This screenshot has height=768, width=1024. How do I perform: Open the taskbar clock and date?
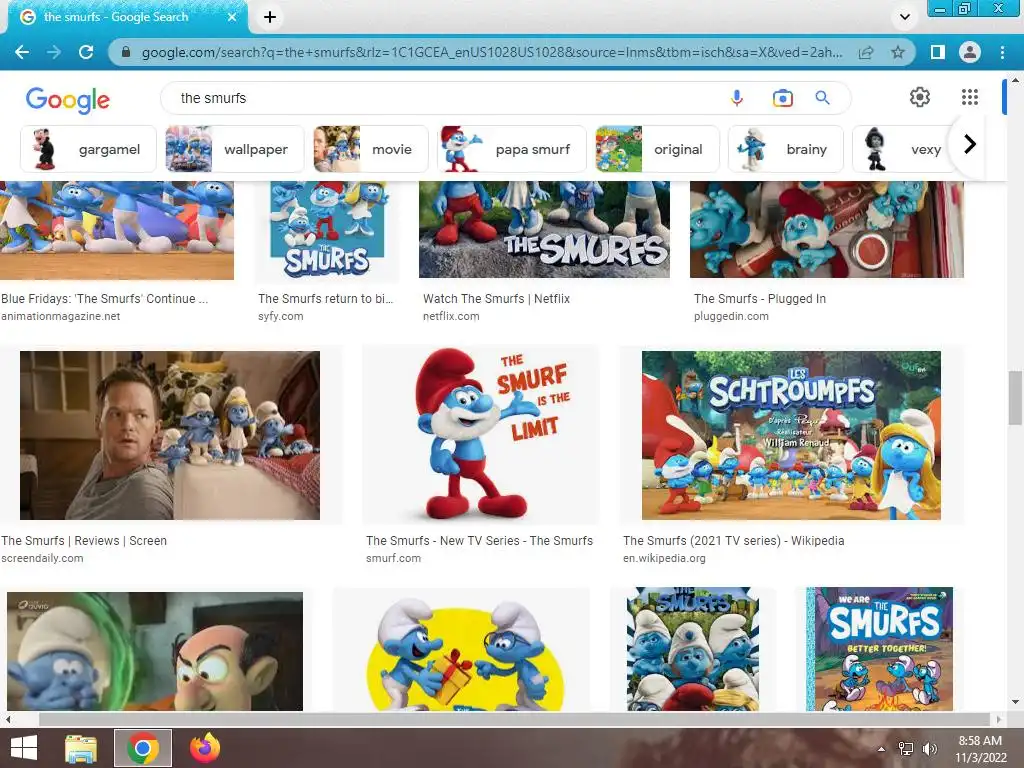980,749
